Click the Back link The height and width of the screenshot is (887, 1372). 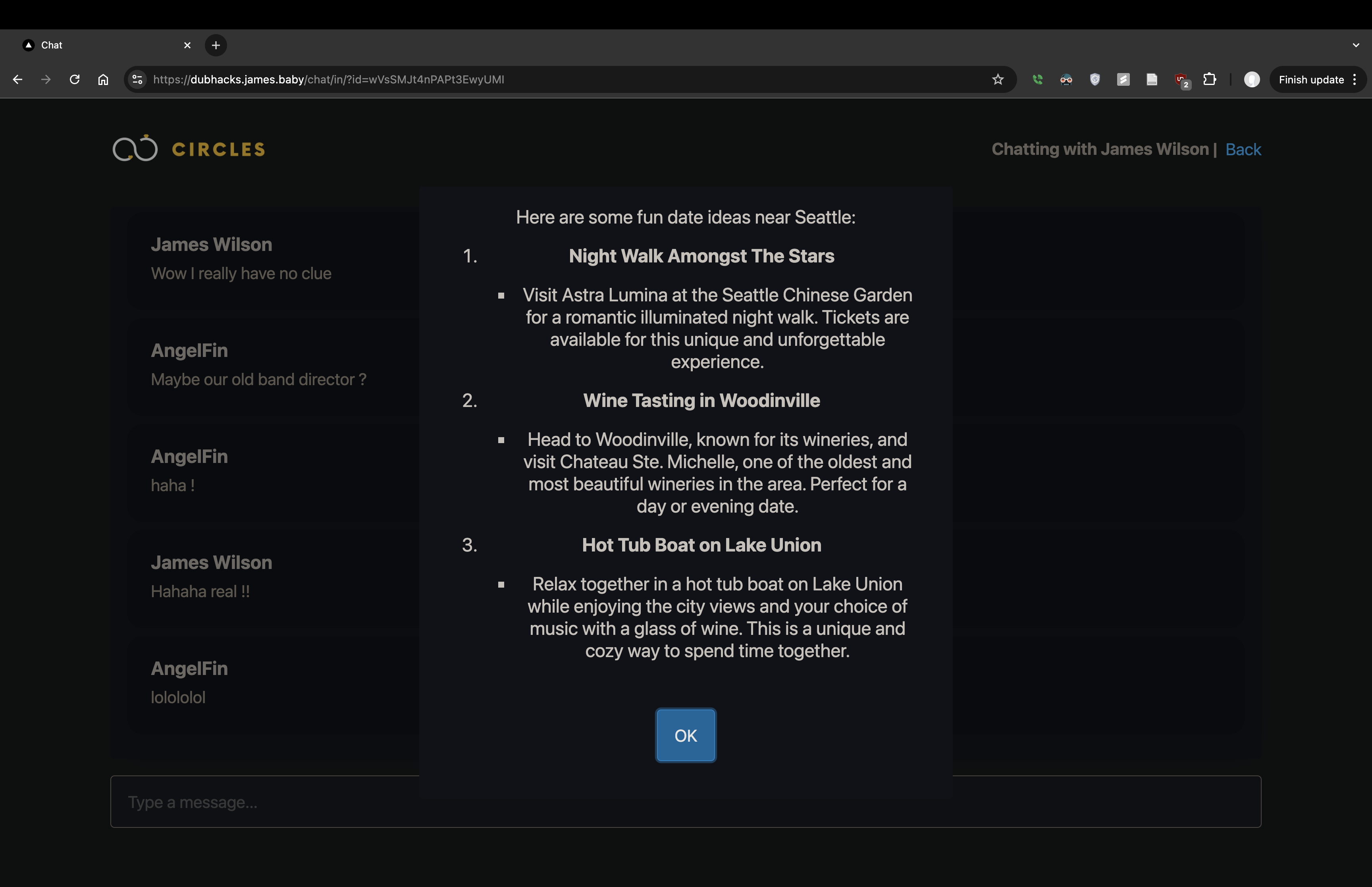[x=1243, y=149]
